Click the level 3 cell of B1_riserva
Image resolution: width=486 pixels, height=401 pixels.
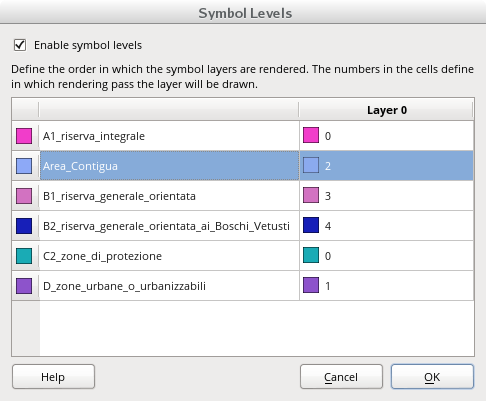click(x=386, y=196)
